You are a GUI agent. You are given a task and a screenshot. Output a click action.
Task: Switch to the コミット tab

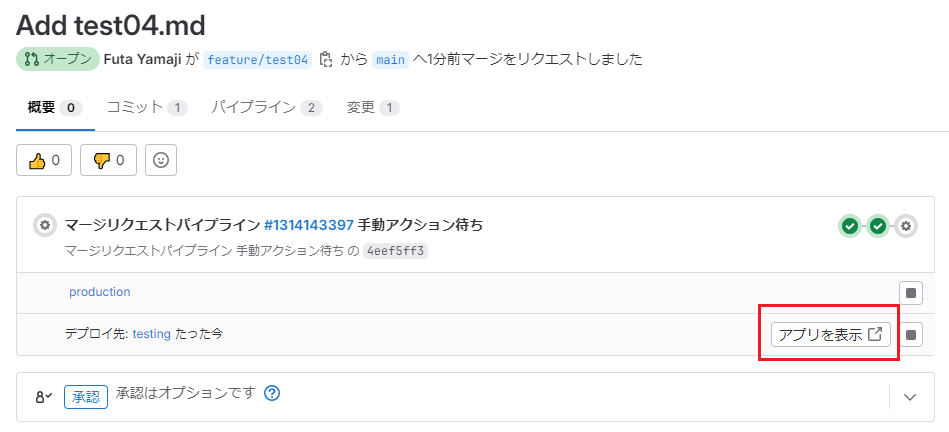coord(146,107)
